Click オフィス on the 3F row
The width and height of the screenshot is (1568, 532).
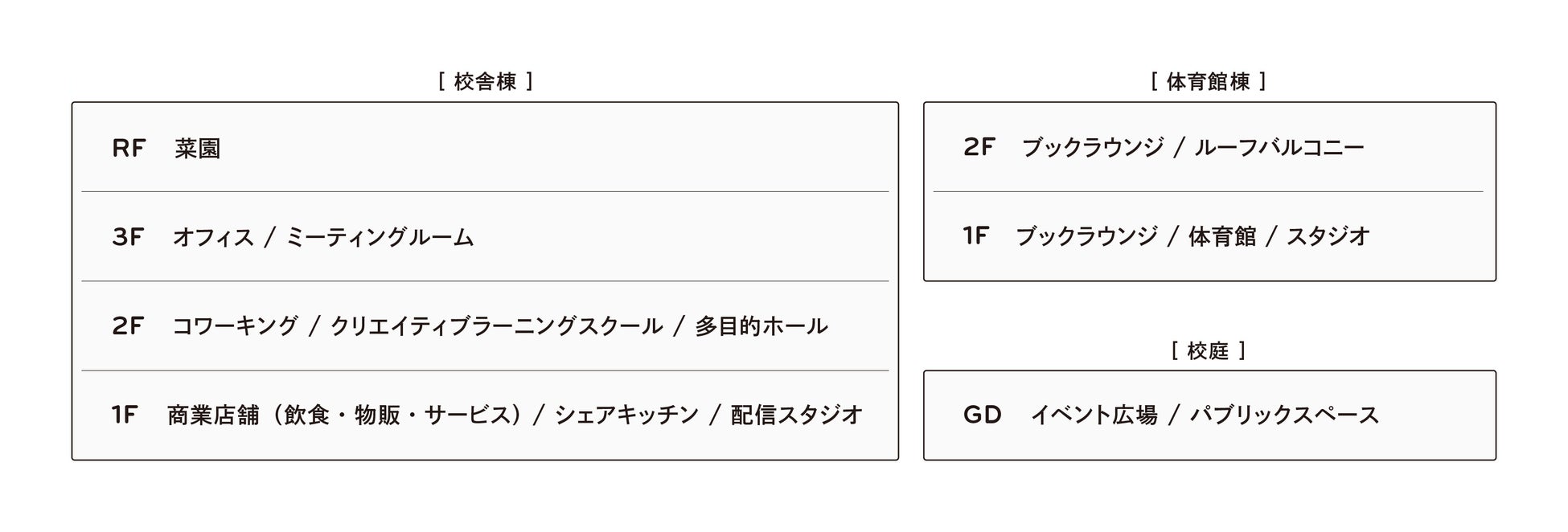[213, 238]
